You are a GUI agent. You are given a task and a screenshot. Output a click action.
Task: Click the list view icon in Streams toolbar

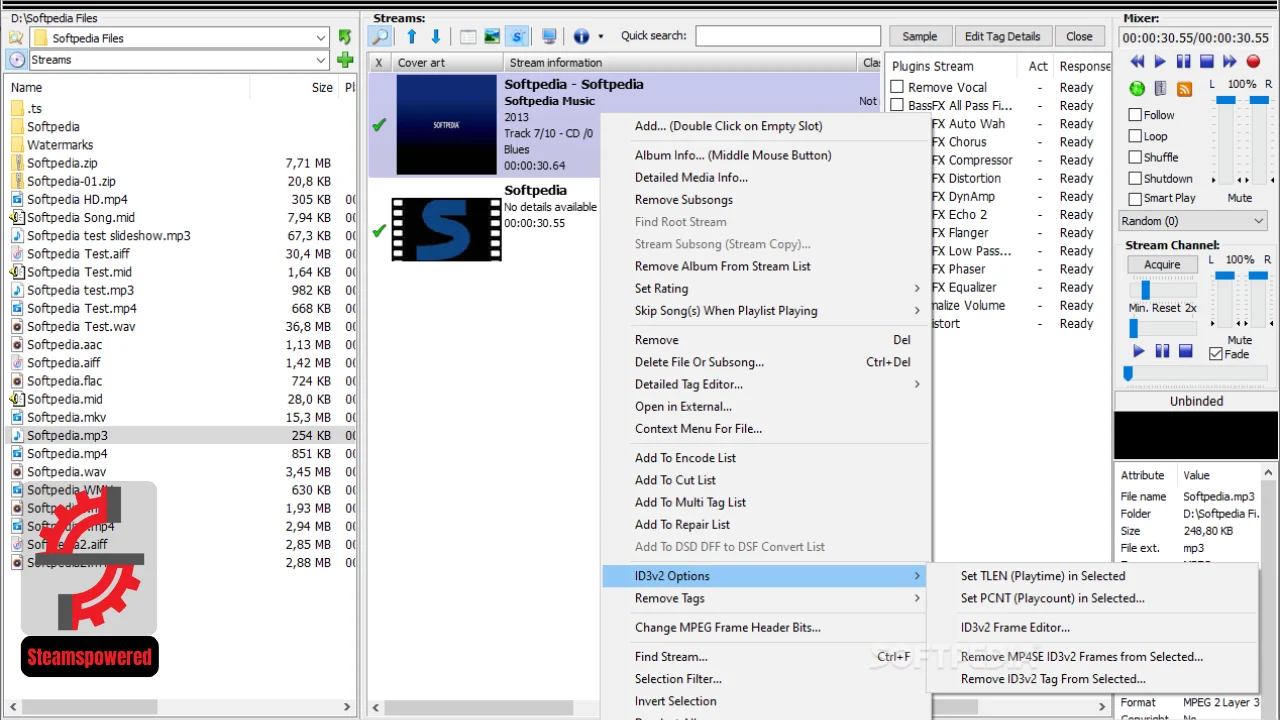[x=468, y=37]
